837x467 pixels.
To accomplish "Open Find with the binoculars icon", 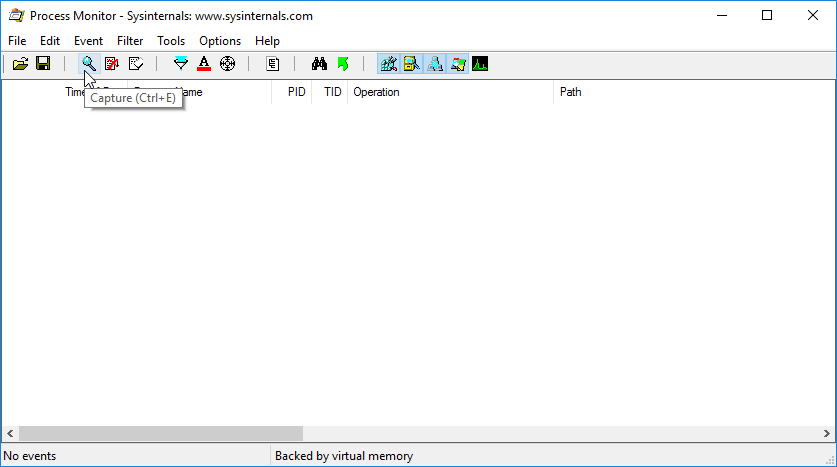I will [x=319, y=64].
